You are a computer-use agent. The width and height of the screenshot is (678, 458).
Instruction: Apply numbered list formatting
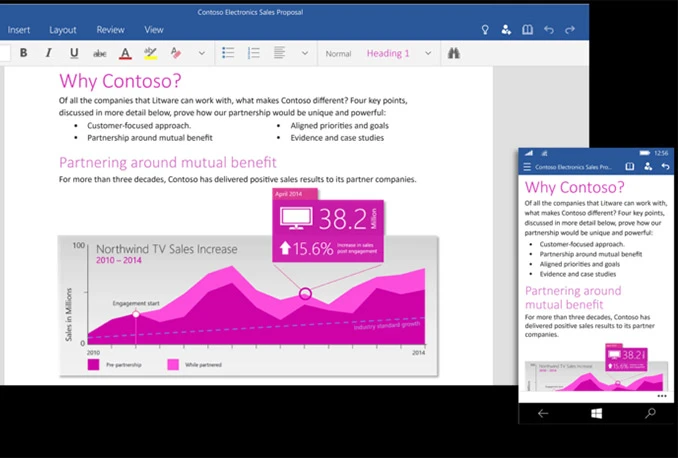[x=253, y=53]
